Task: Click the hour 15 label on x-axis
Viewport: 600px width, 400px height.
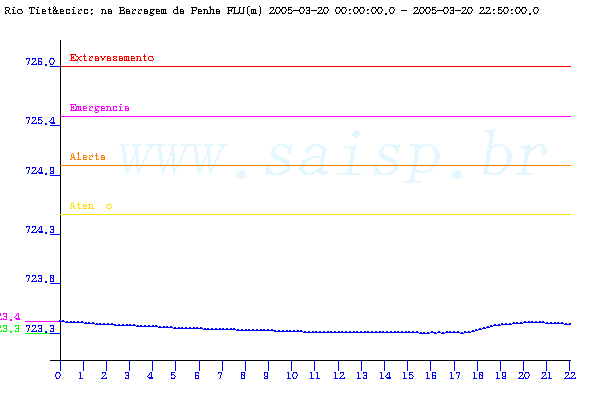Action: point(408,376)
